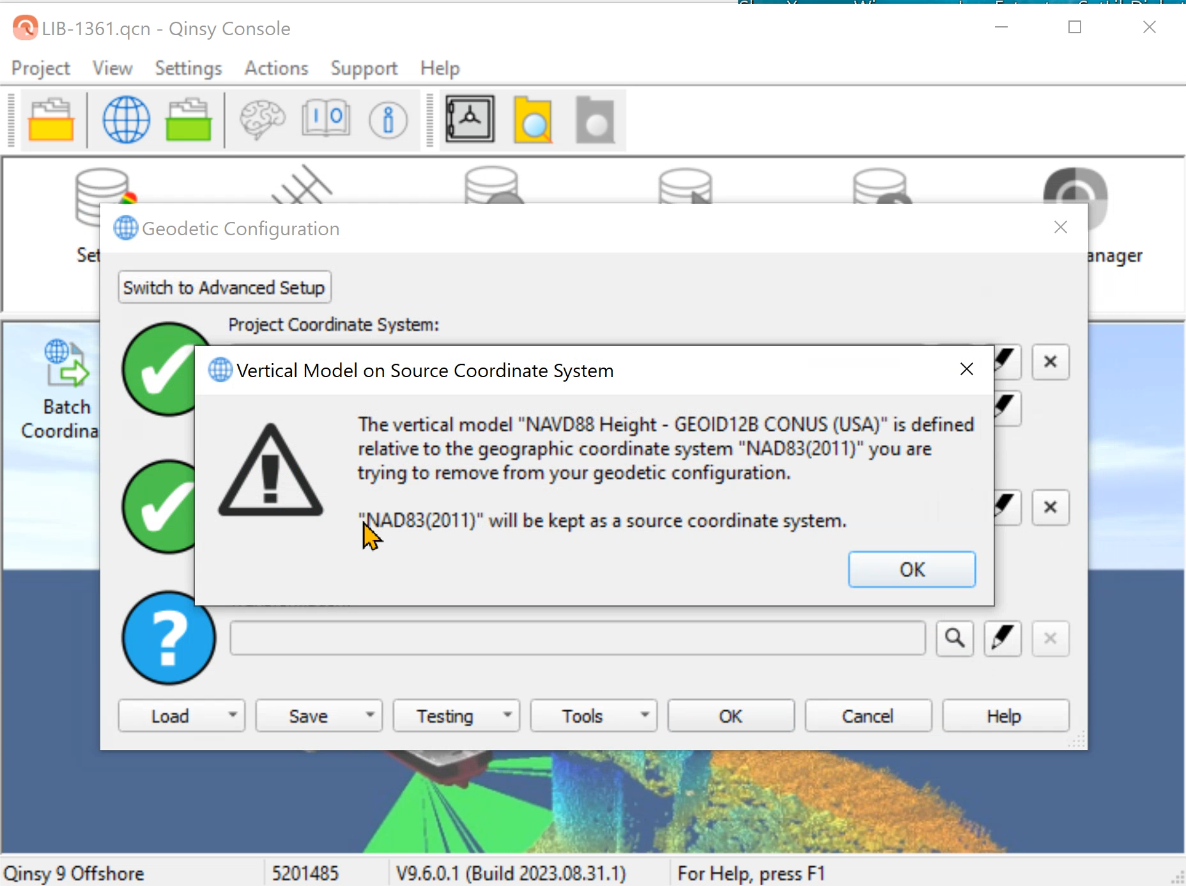The image size is (1186, 886).
Task: Minimize the Qinsy Console window
Action: click(x=1001, y=27)
